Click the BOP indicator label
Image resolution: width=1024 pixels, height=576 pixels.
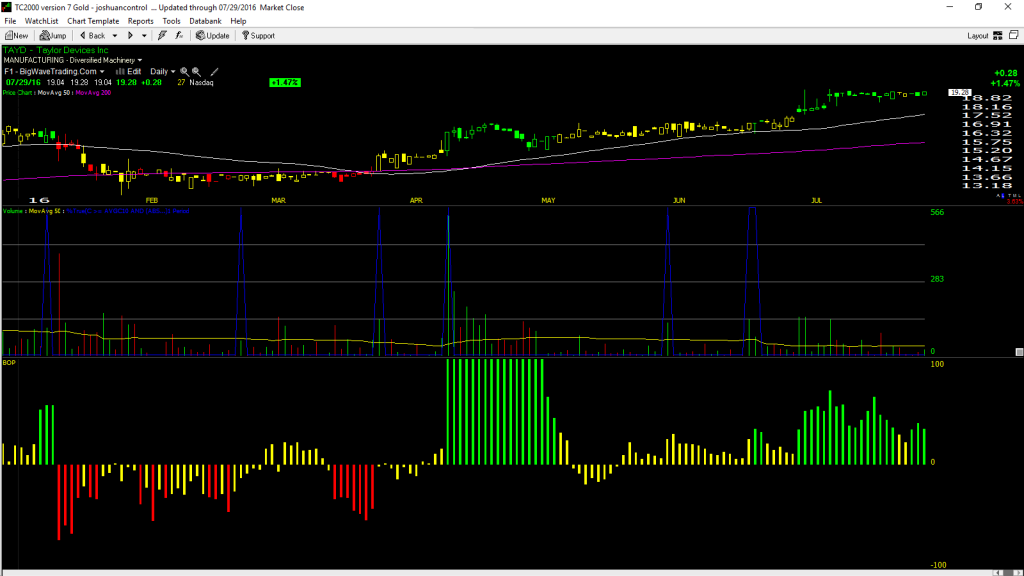point(8,362)
